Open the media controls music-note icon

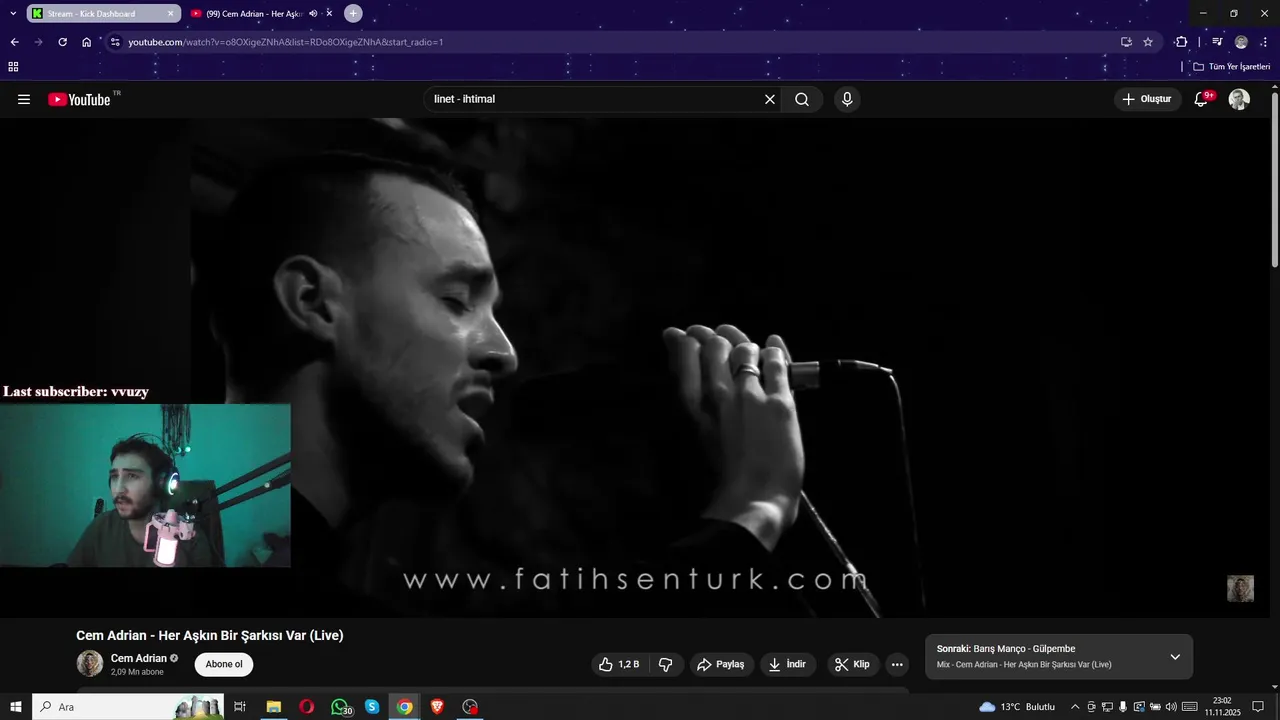1217,42
